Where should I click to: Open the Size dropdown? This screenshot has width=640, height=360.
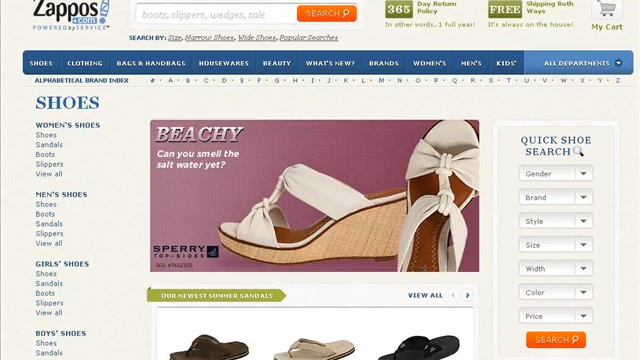click(x=556, y=245)
